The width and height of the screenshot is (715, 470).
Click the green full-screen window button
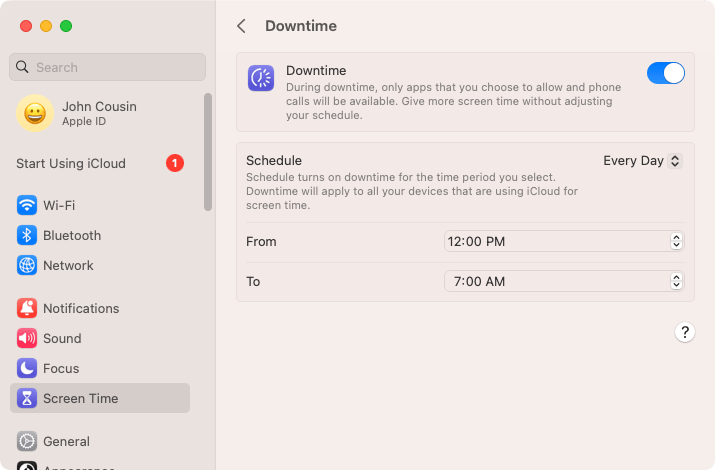point(66,26)
